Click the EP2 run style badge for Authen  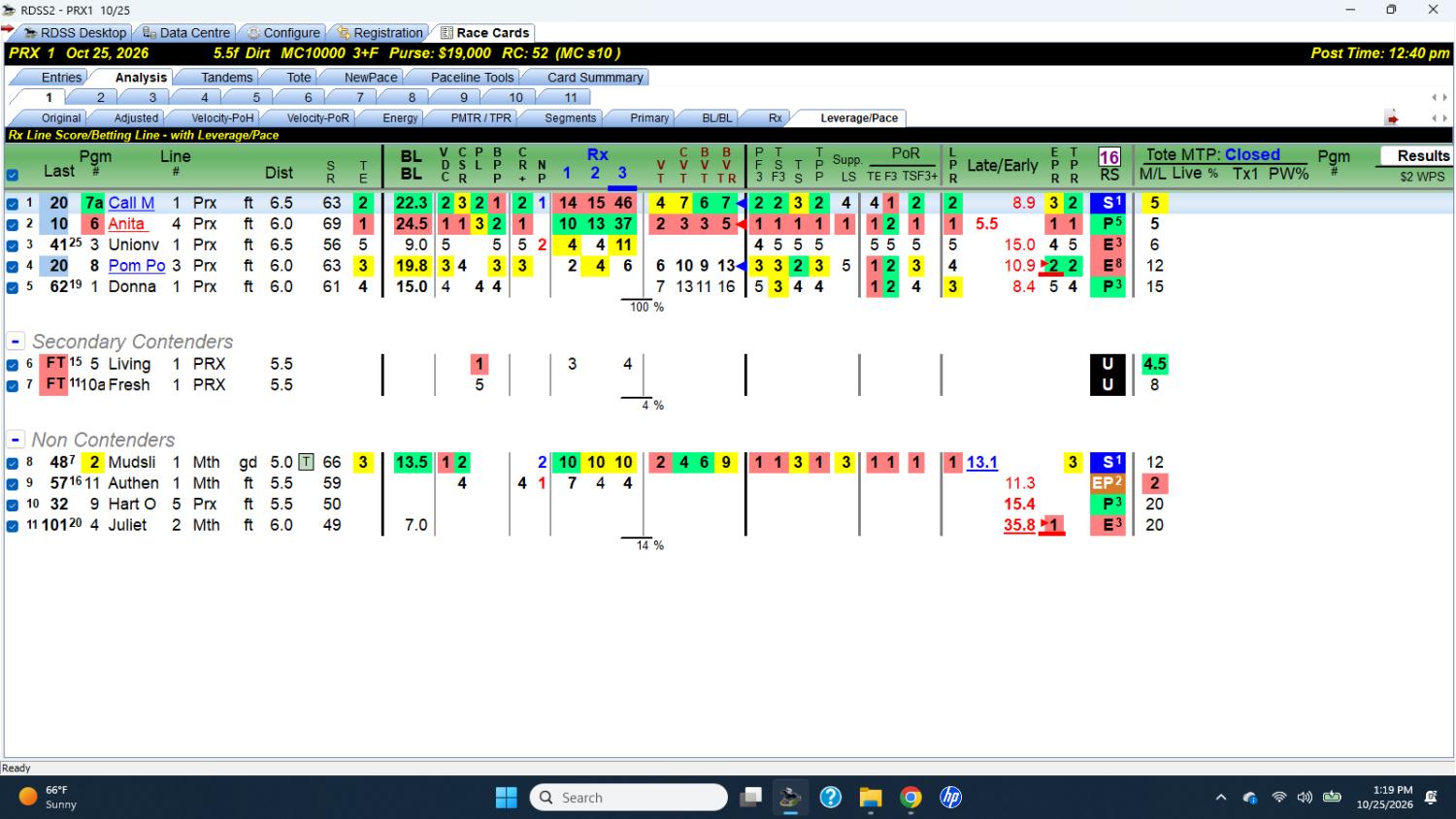coord(1108,483)
